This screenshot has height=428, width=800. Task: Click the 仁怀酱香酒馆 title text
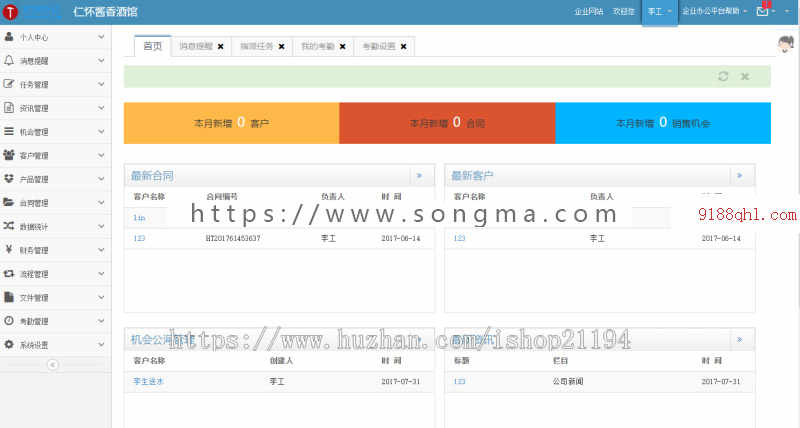click(105, 12)
